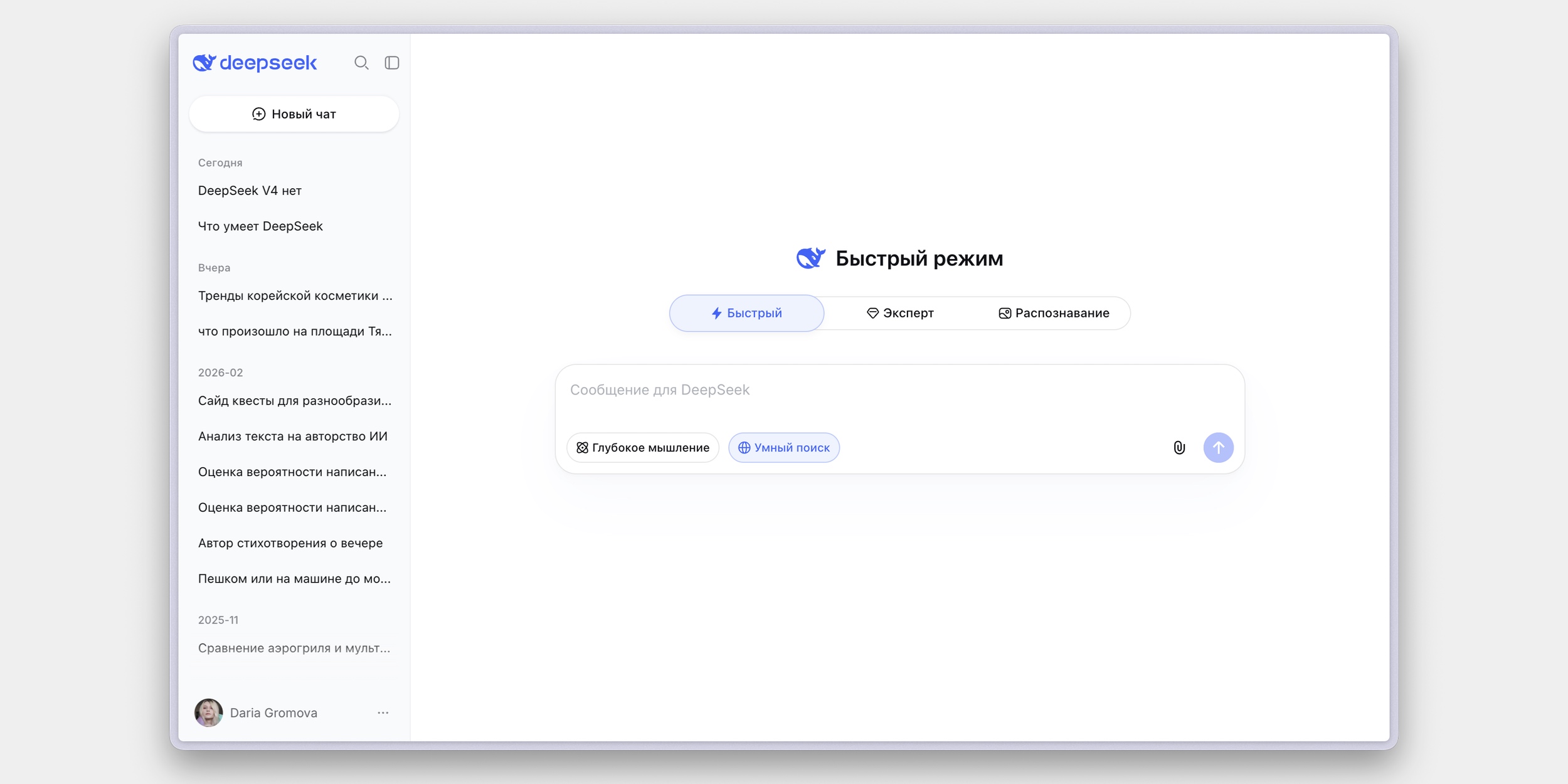Click the deepseek logo in sidebar

[255, 63]
